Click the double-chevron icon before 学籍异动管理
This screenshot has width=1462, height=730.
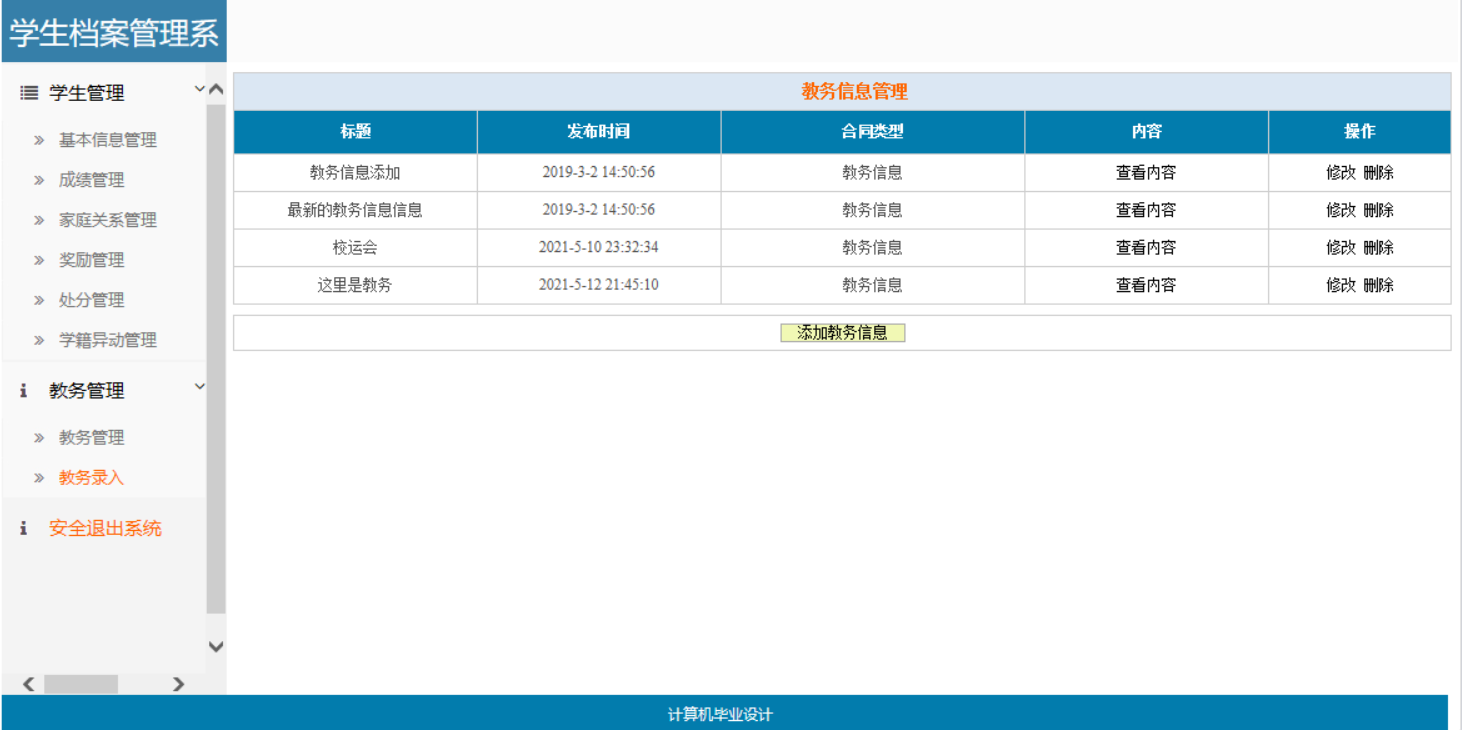39,340
